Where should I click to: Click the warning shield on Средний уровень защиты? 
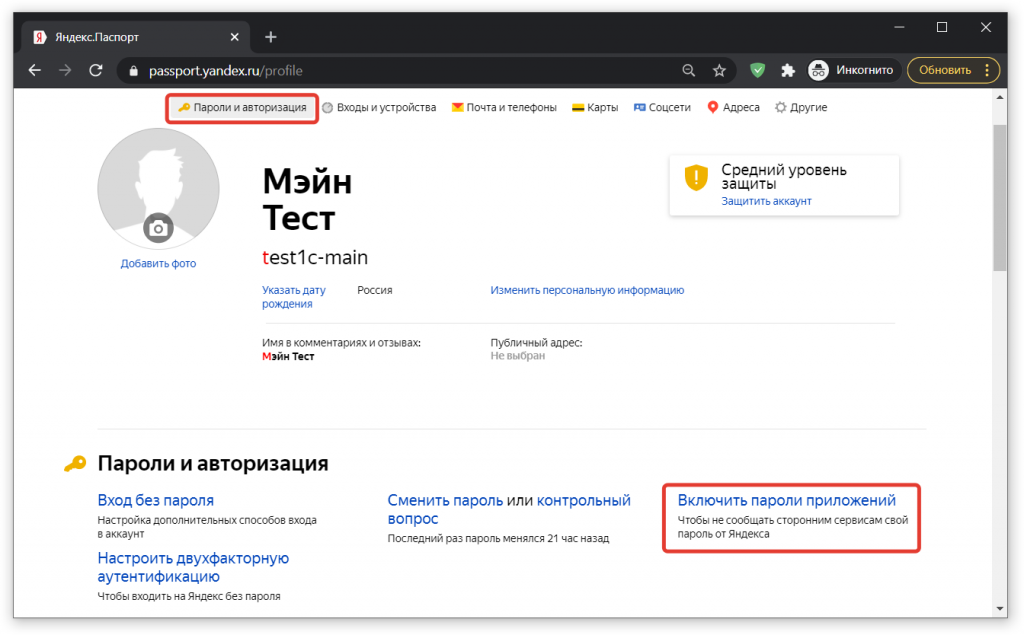(x=696, y=178)
